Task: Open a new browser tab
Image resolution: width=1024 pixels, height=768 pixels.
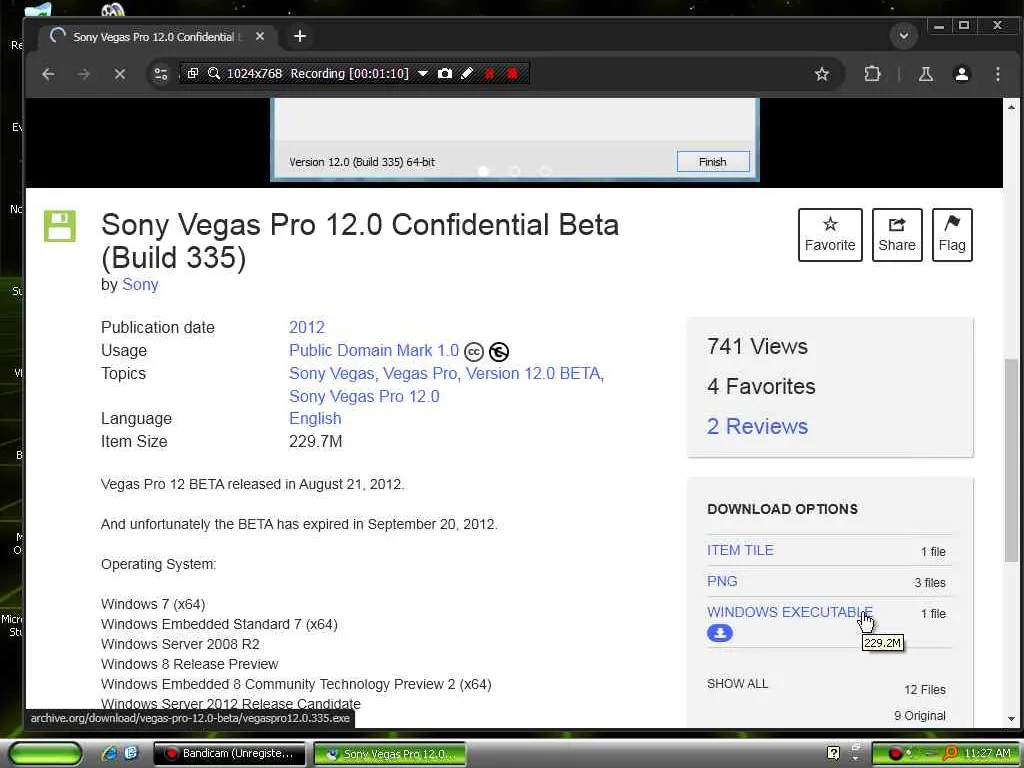Action: tap(300, 37)
